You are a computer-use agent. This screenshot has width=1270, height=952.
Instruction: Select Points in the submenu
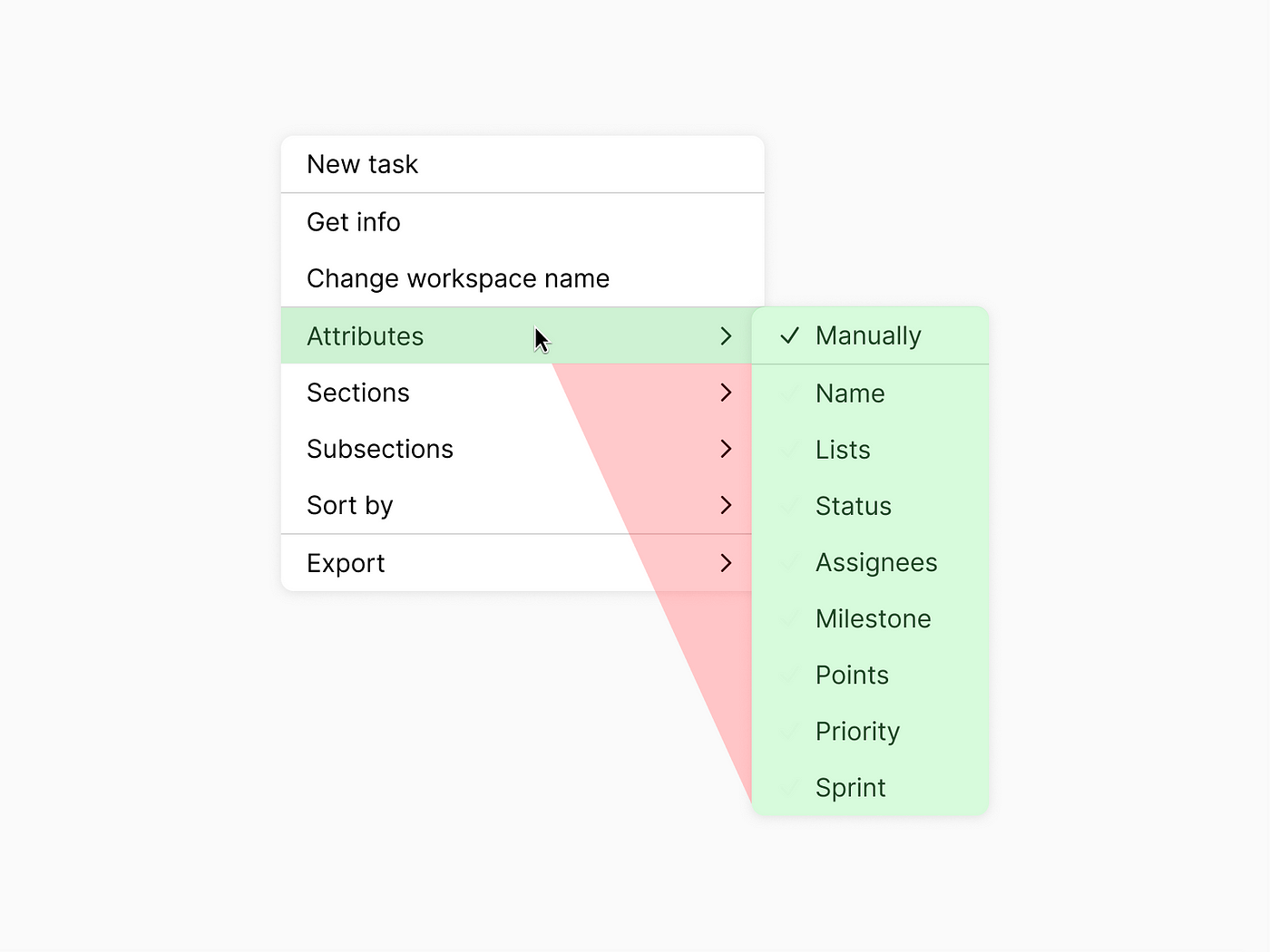pos(852,675)
